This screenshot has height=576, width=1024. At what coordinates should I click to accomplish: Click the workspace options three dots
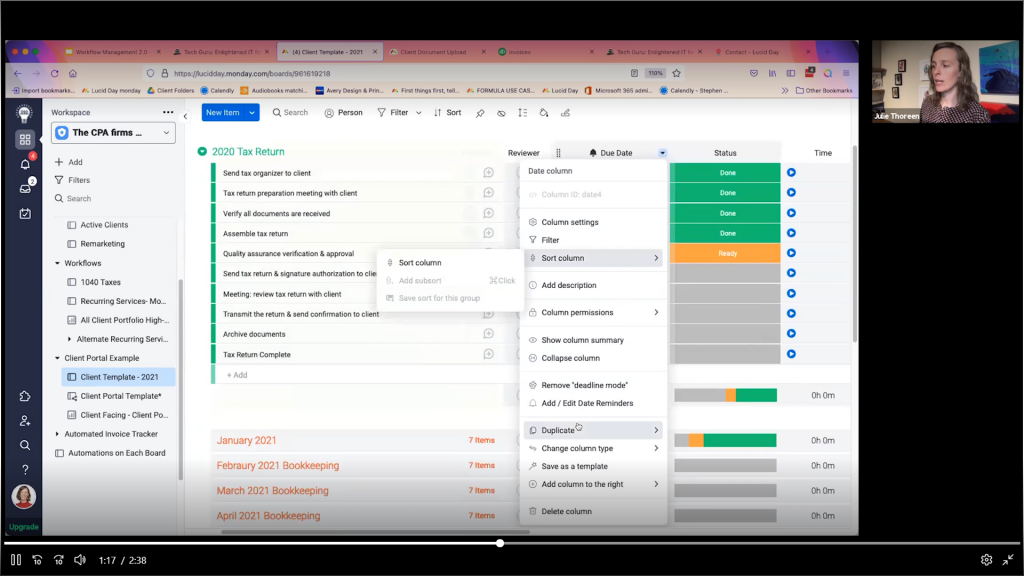coord(168,112)
